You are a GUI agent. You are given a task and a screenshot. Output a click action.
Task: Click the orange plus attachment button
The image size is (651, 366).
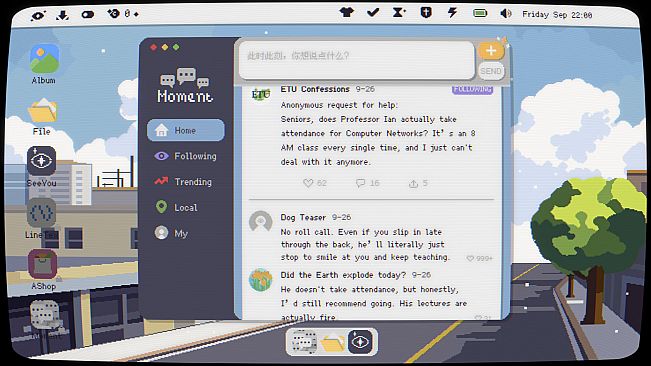click(x=491, y=51)
